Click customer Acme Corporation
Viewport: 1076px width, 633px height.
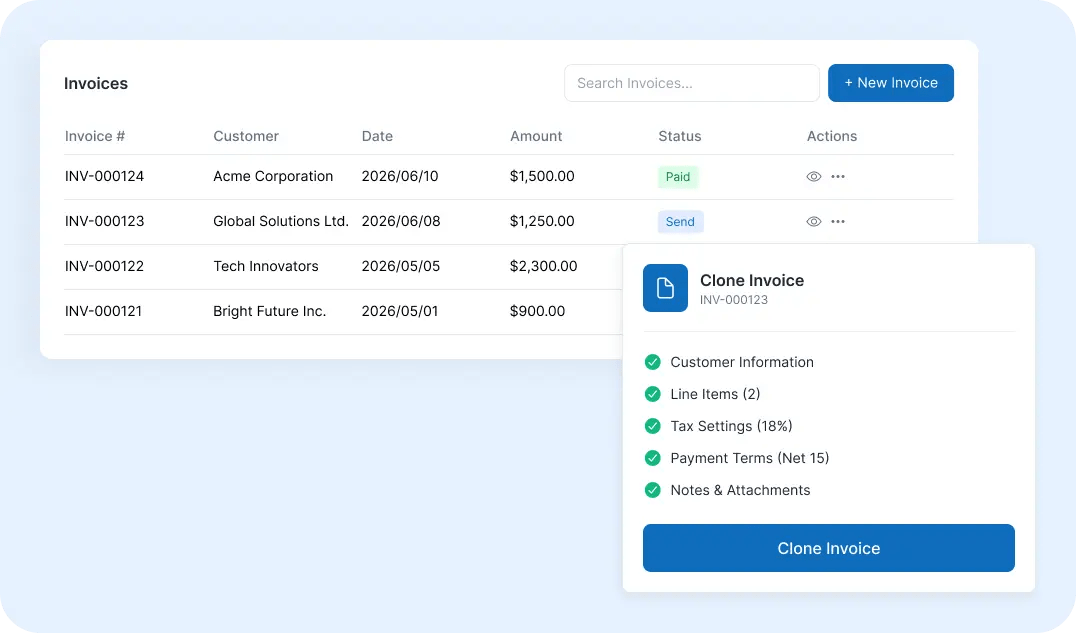(273, 176)
